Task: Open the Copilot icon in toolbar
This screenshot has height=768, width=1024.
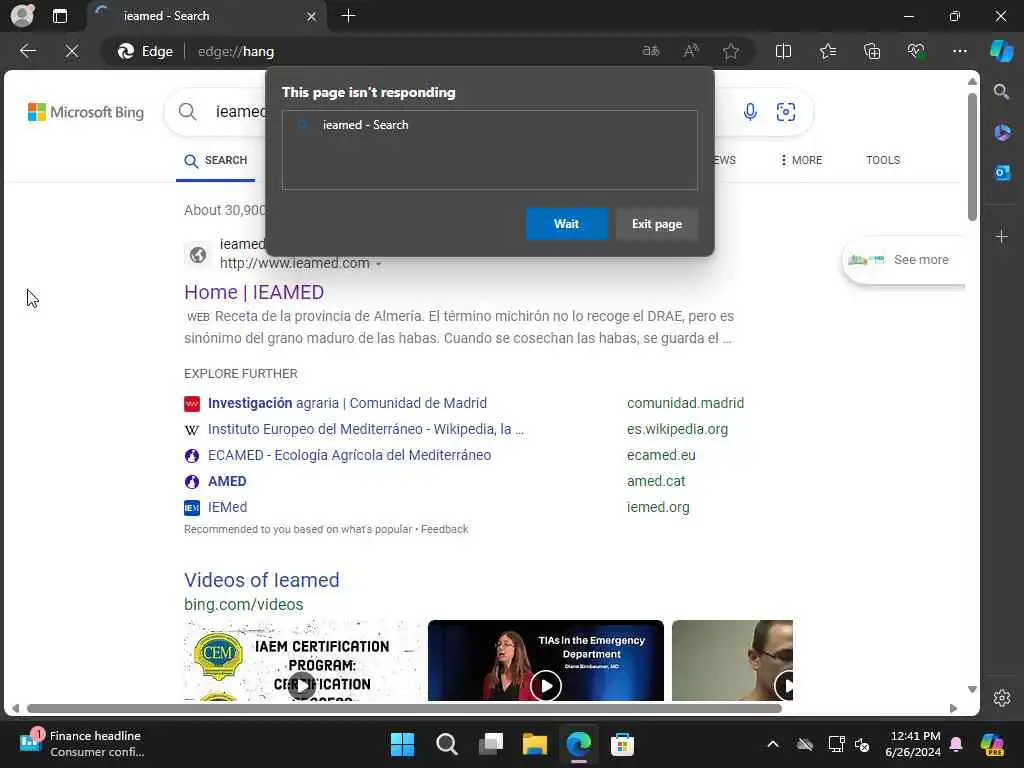Action: (1001, 51)
